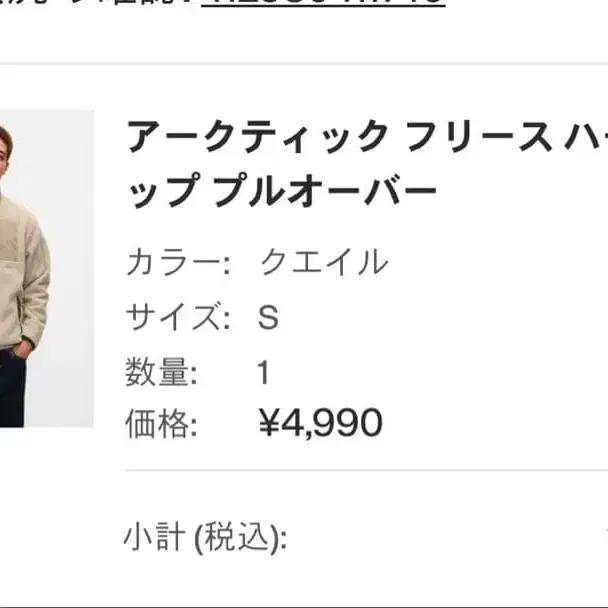The height and width of the screenshot is (608, 608).
Task: Click the horizontal separator above product card
Action: pos(304,64)
